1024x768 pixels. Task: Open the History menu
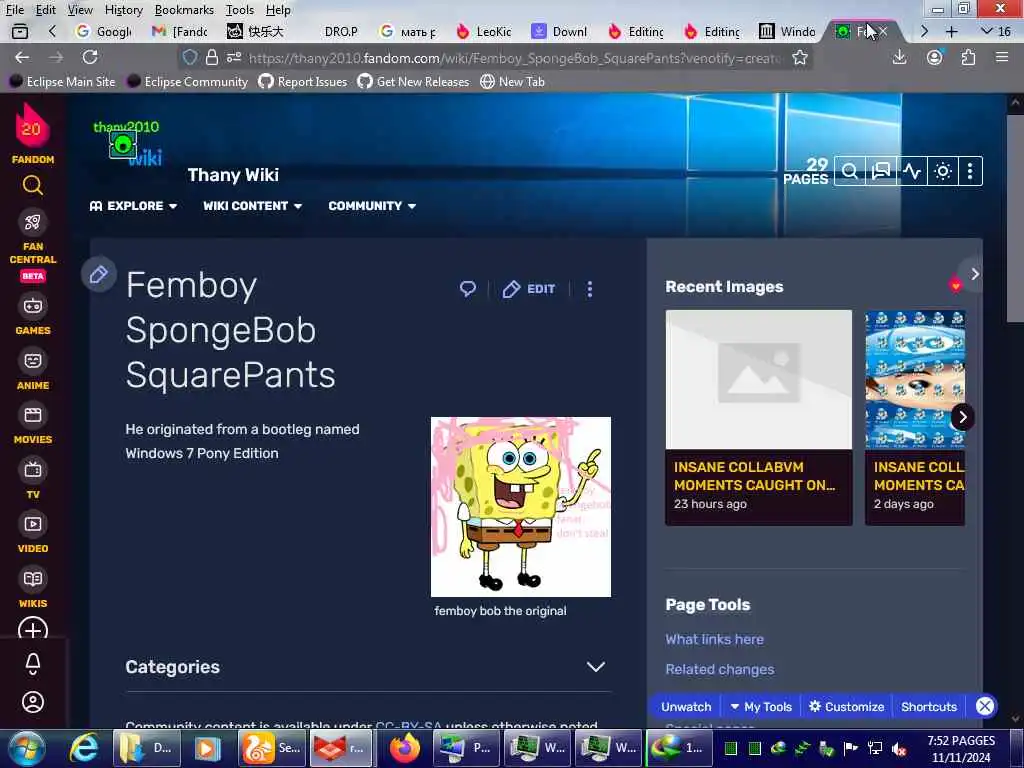(x=123, y=10)
